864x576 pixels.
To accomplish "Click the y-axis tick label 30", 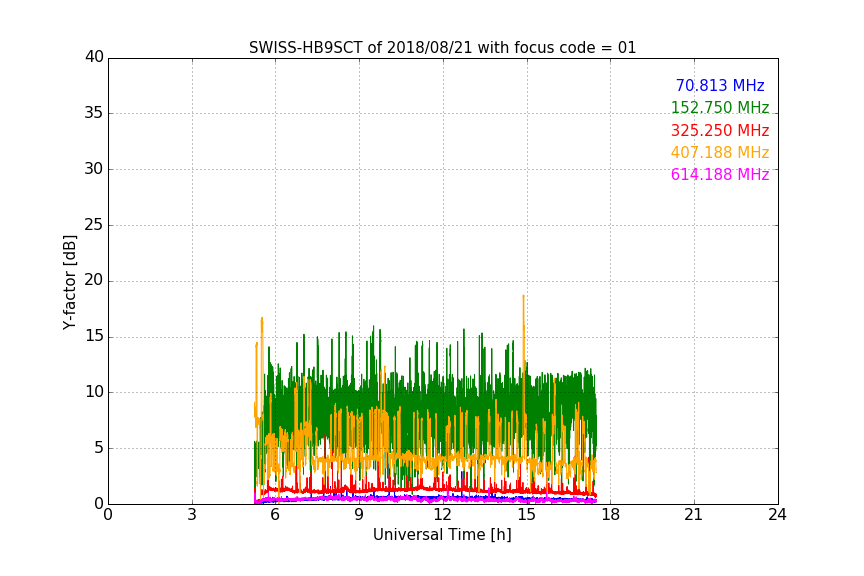I will pyautogui.click(x=94, y=169).
